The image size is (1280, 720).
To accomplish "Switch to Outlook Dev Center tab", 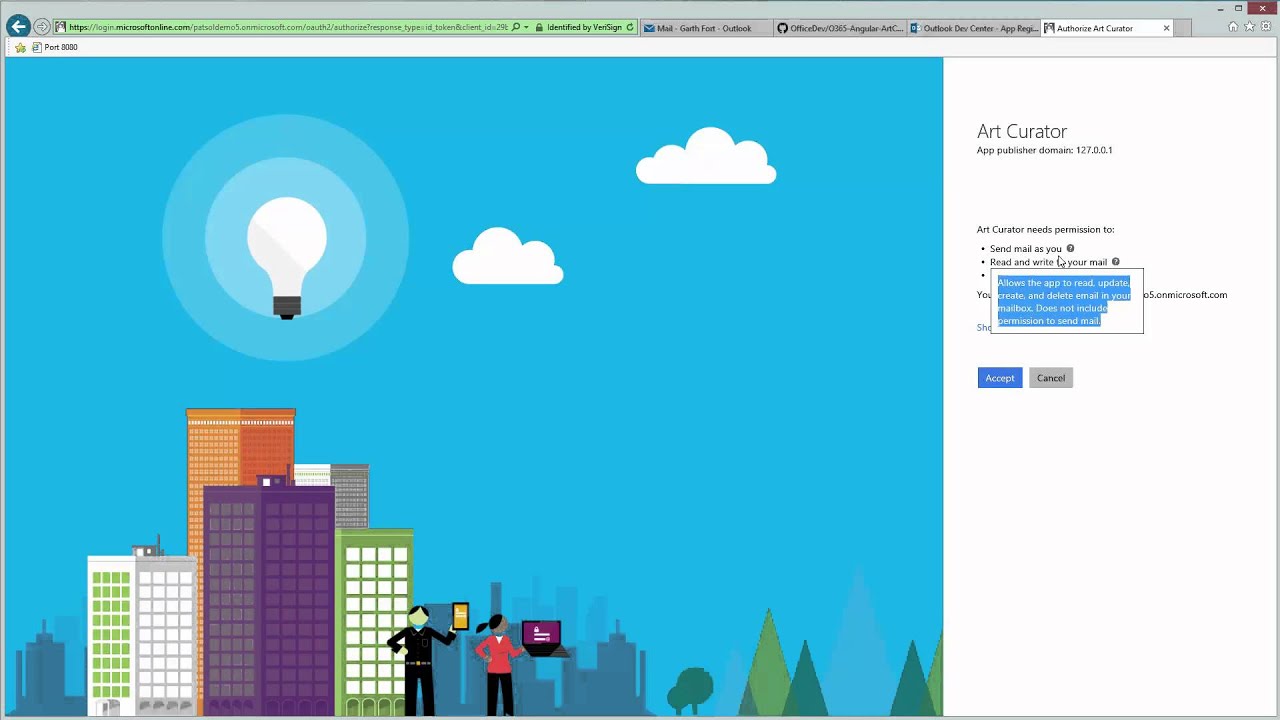I will point(974,28).
